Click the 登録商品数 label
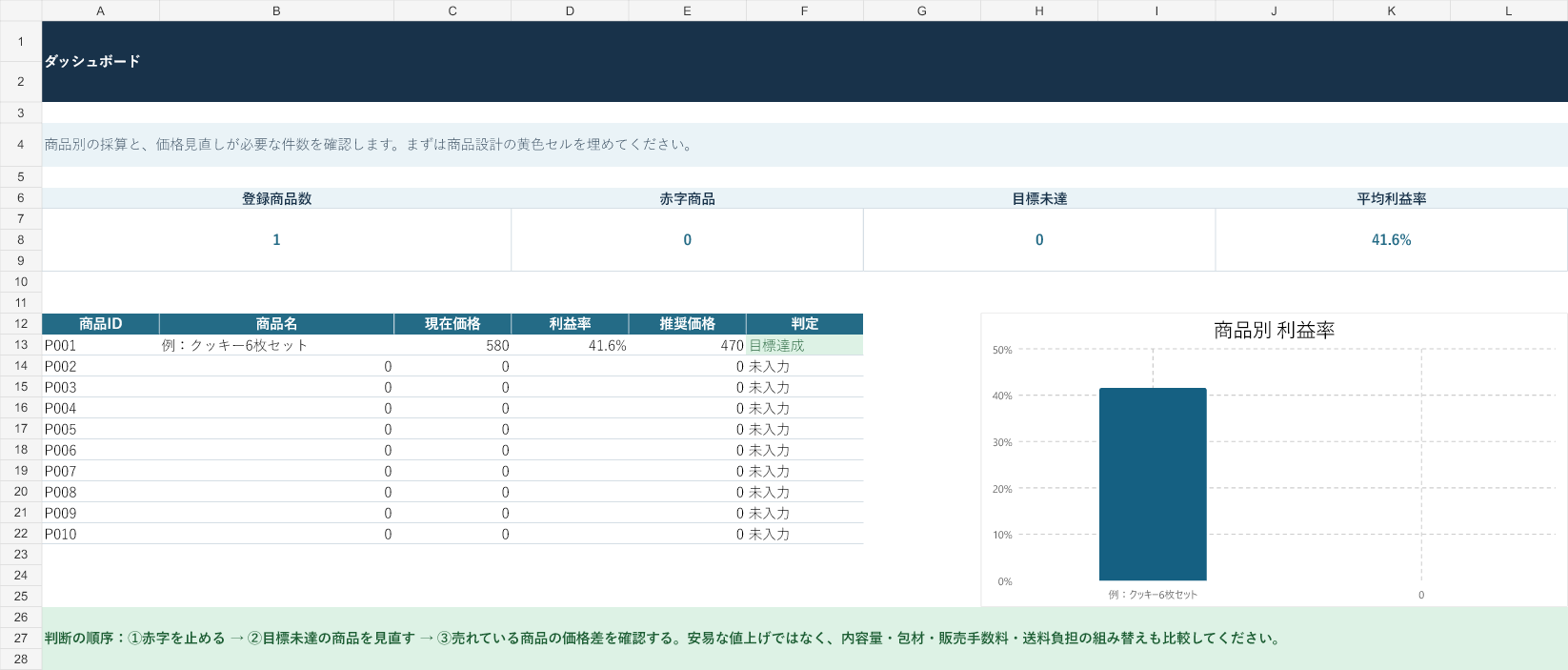 (276, 198)
